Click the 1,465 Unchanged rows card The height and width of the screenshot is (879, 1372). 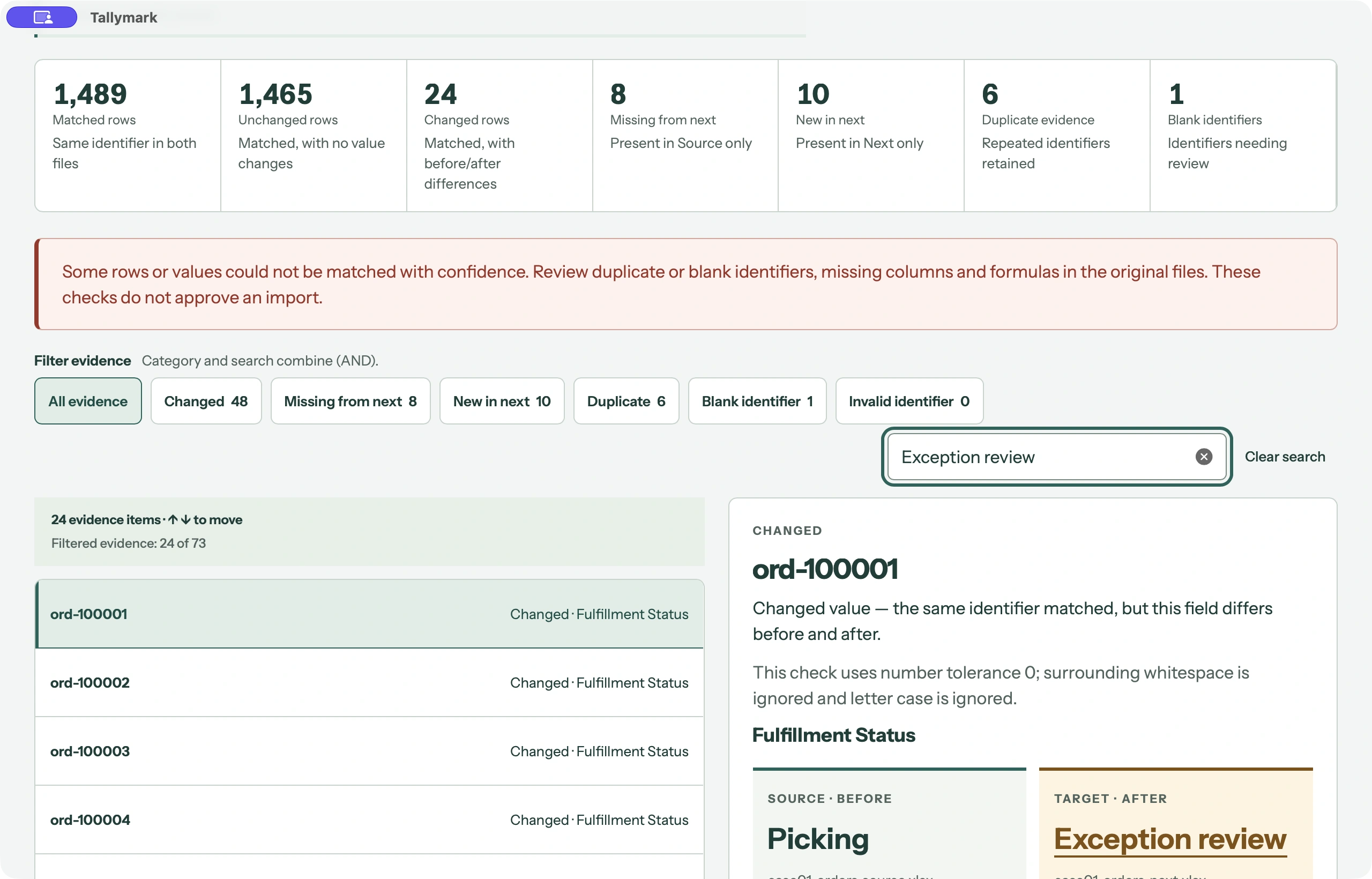tap(314, 136)
